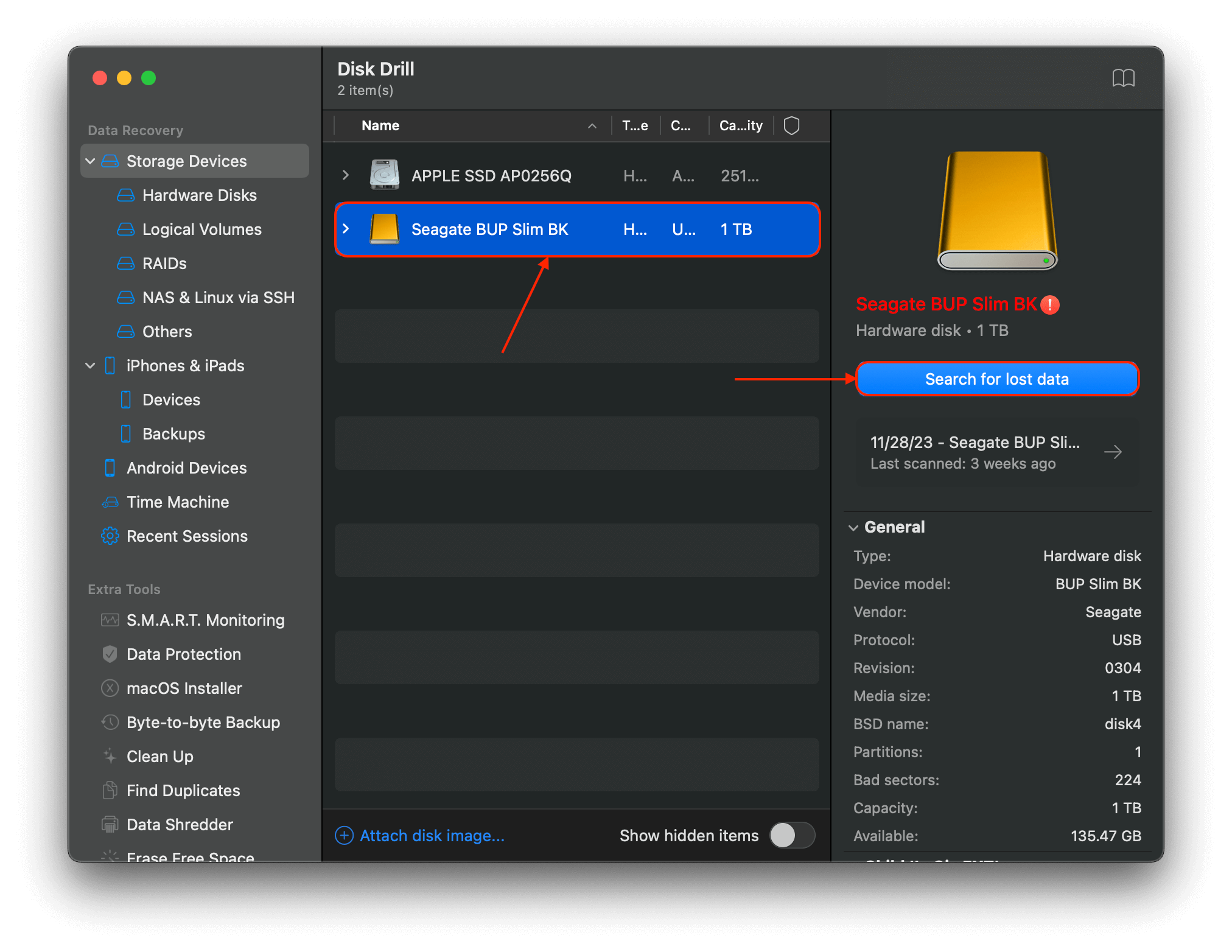Collapse the General details section

[854, 527]
